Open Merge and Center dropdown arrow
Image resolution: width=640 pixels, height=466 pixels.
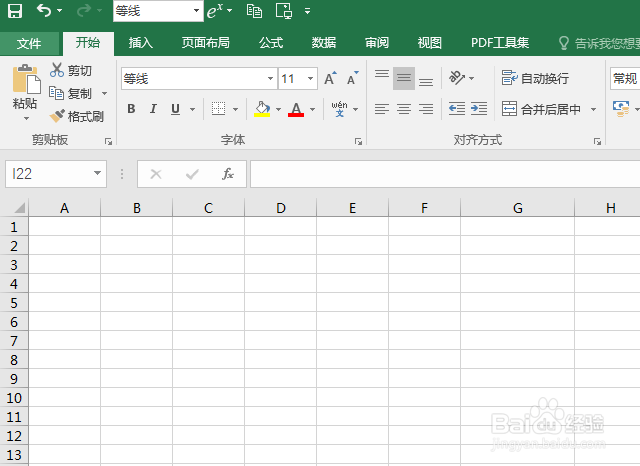(593, 109)
